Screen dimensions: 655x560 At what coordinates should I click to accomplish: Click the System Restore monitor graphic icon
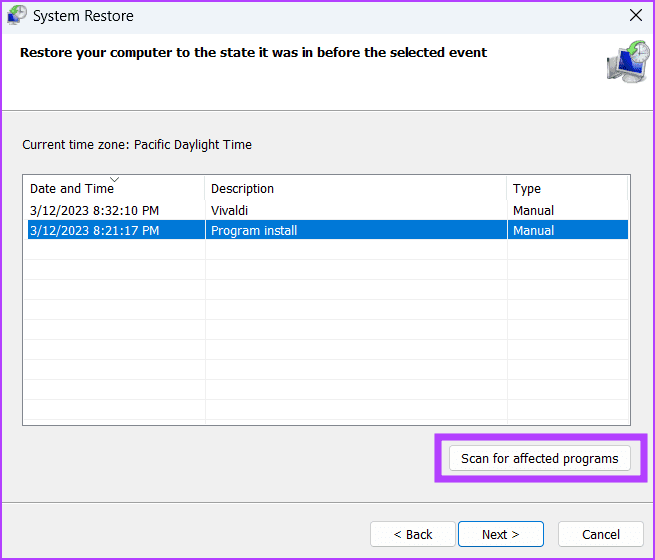[628, 61]
